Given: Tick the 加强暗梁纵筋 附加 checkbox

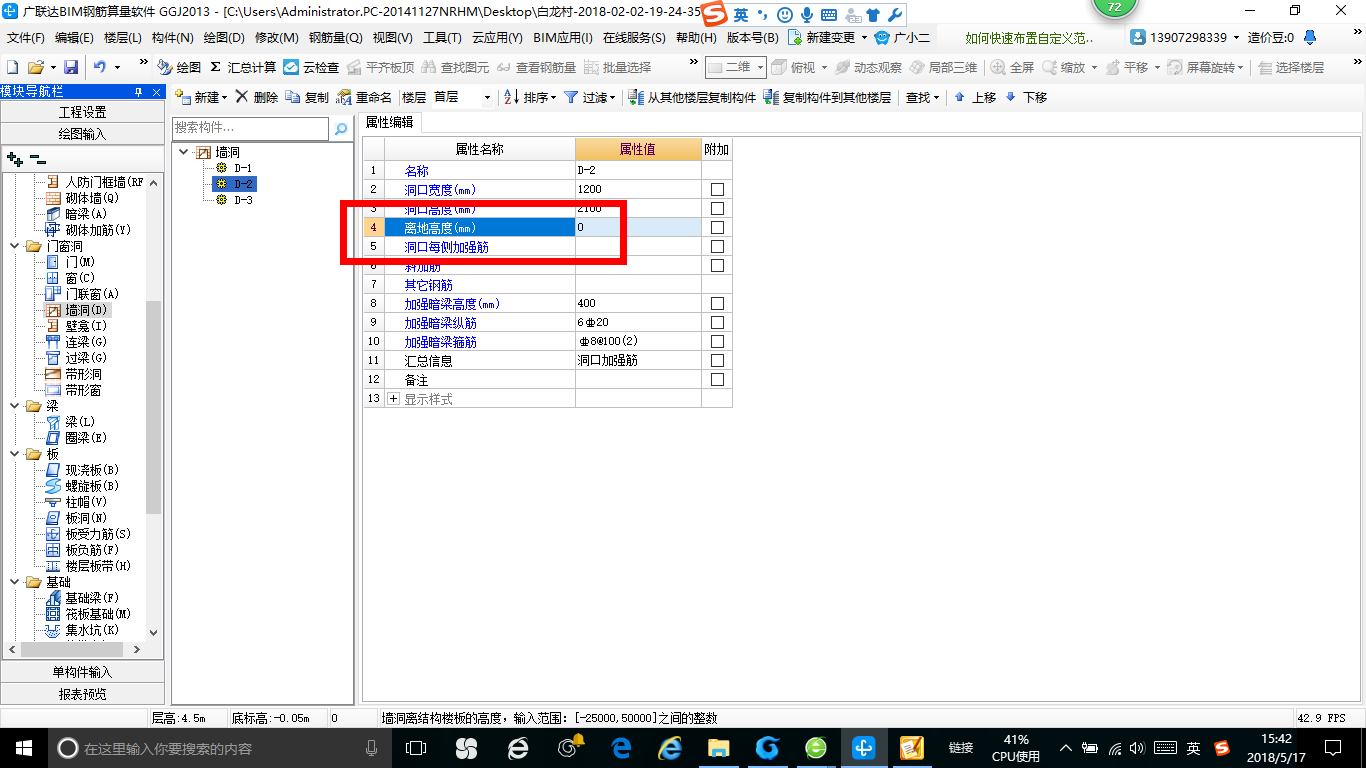Looking at the screenshot, I should point(717,323).
